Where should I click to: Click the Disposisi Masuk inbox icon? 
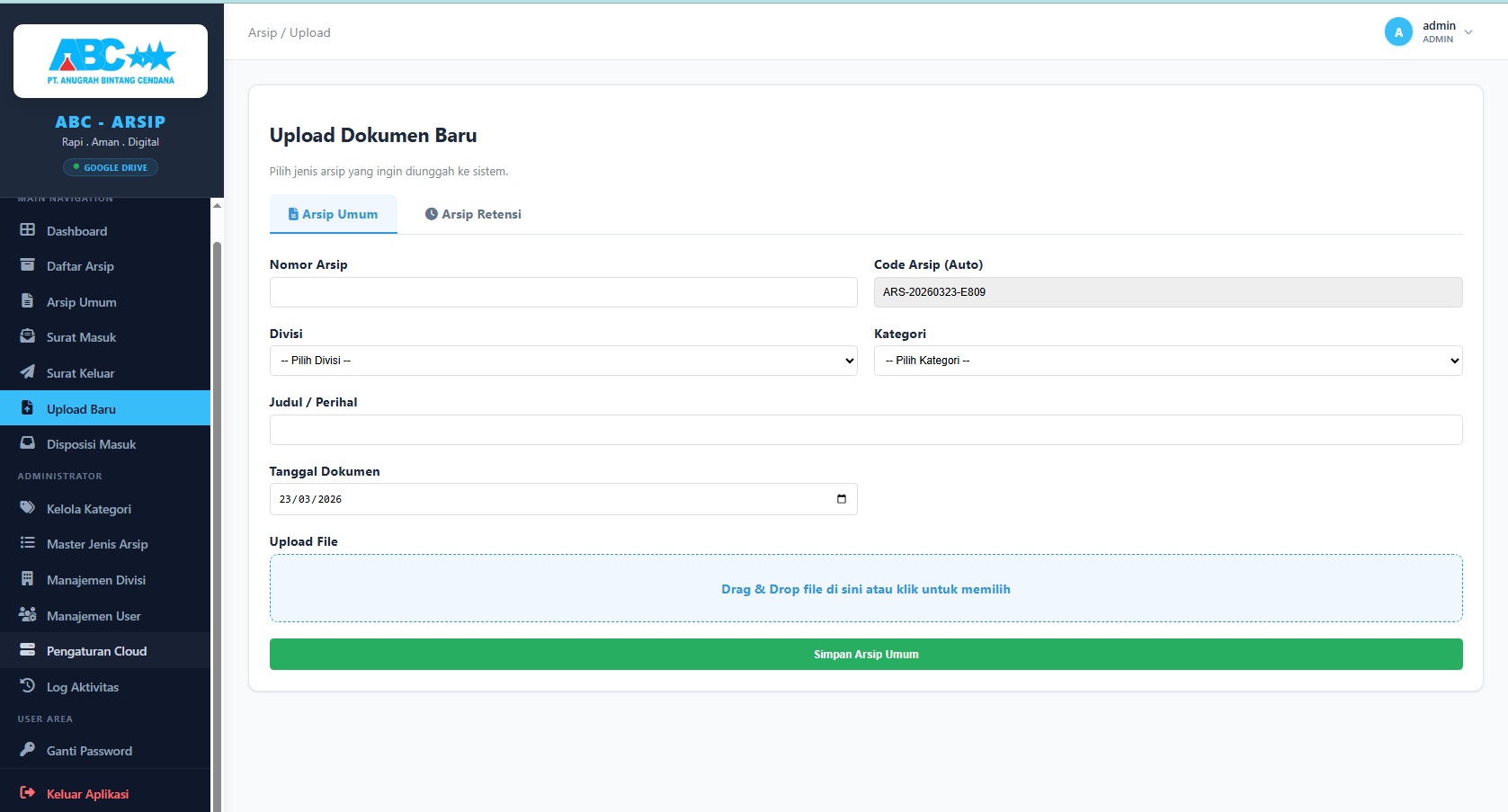[28, 443]
